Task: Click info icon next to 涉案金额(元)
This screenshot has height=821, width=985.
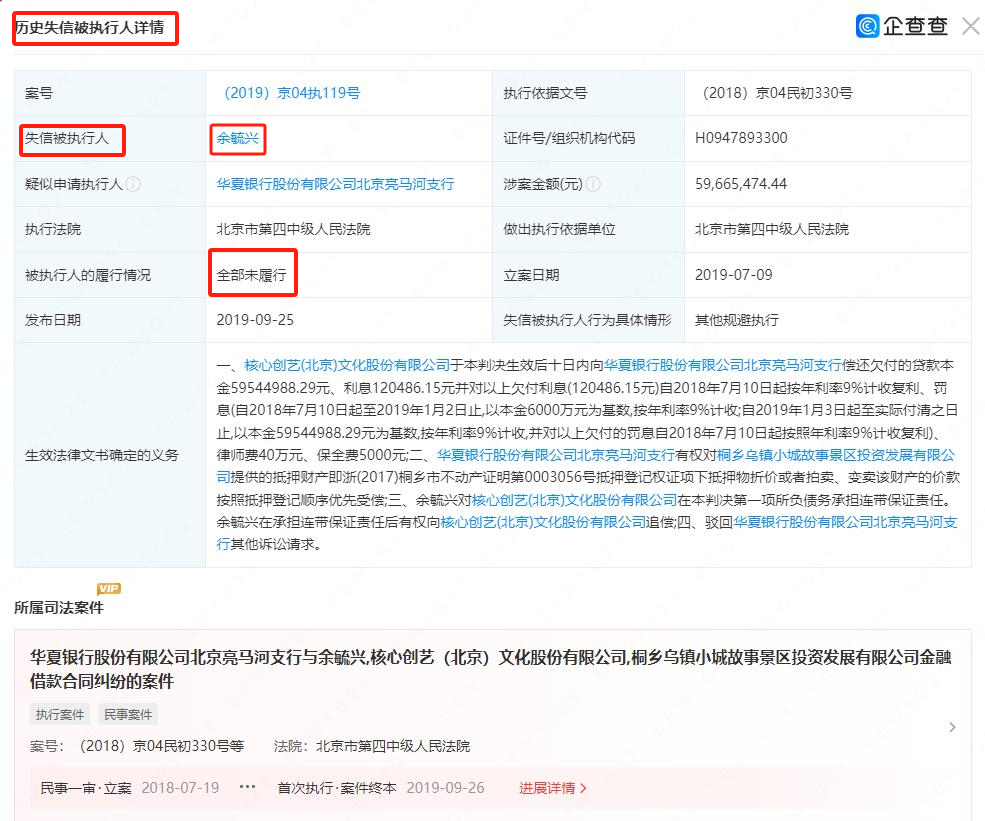Action: coord(593,184)
